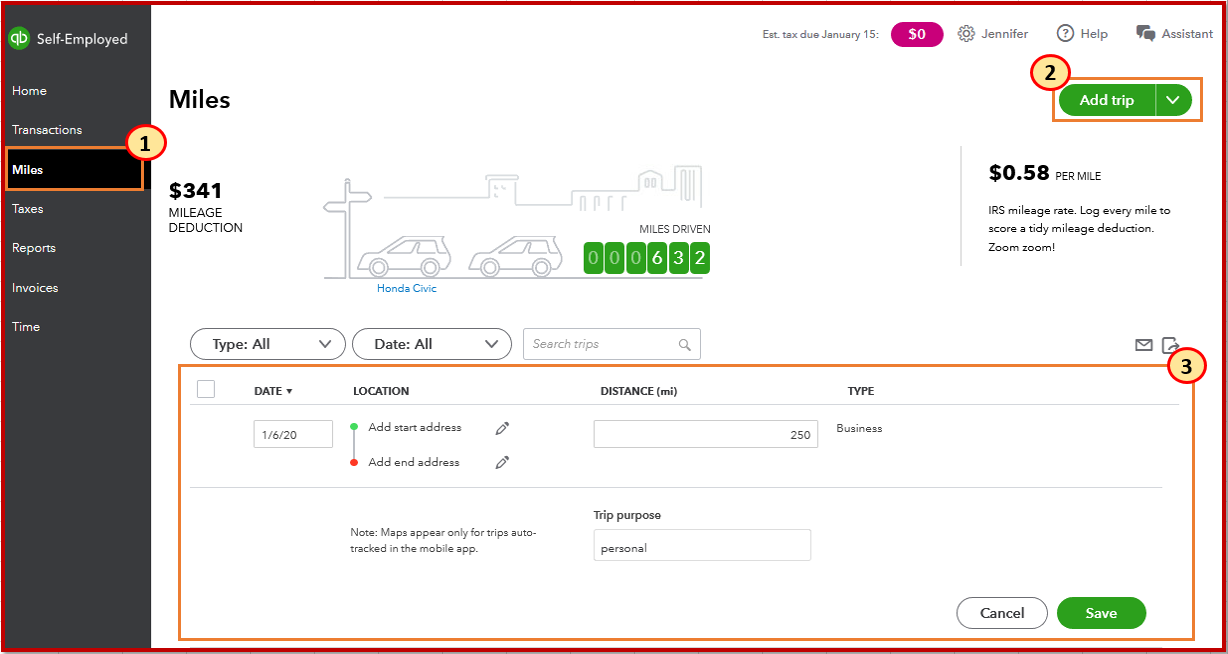Edit end address with pencil icon
1228x654 pixels.
(x=502, y=463)
